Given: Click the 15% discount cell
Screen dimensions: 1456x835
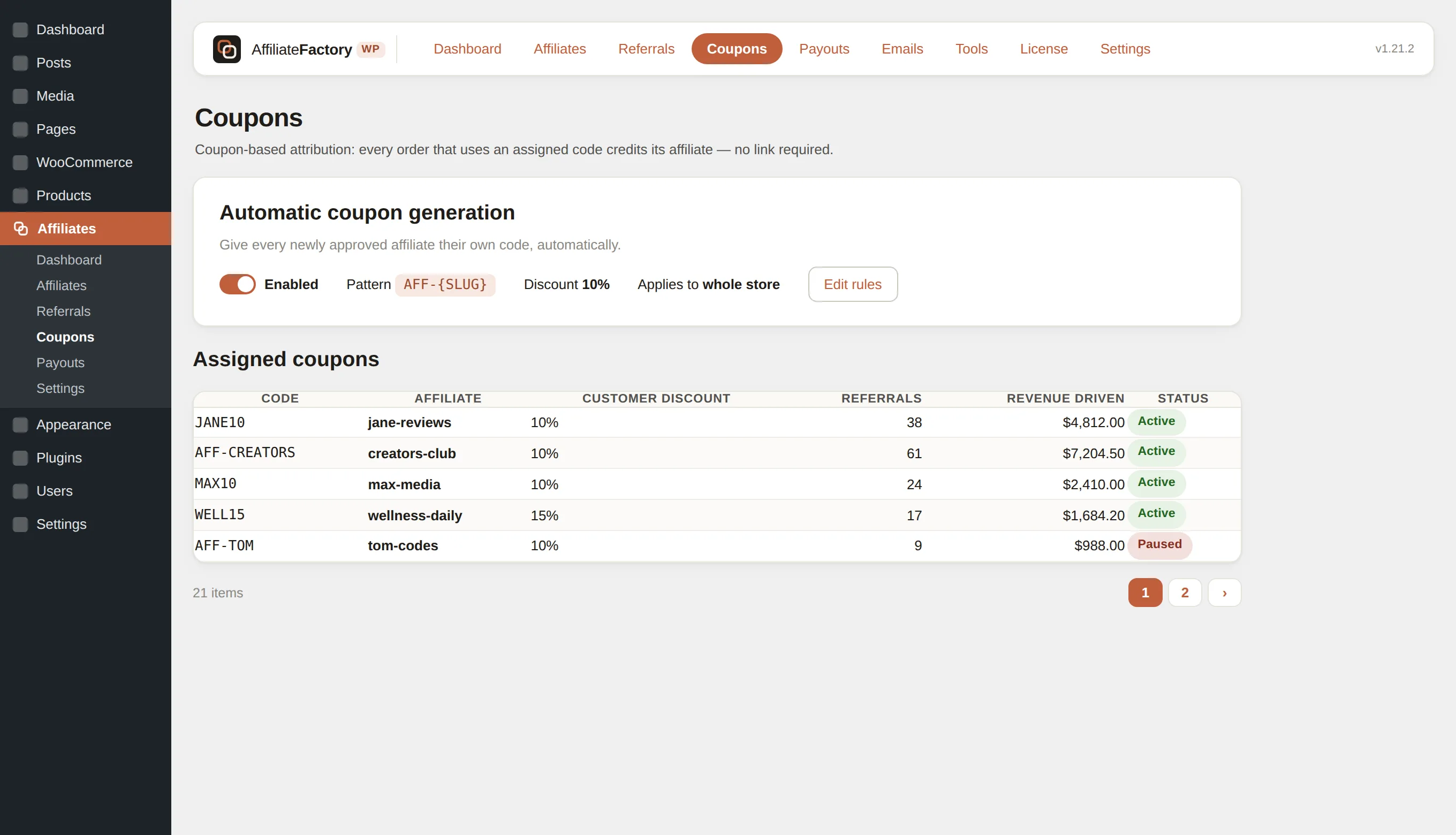Looking at the screenshot, I should pos(544,515).
